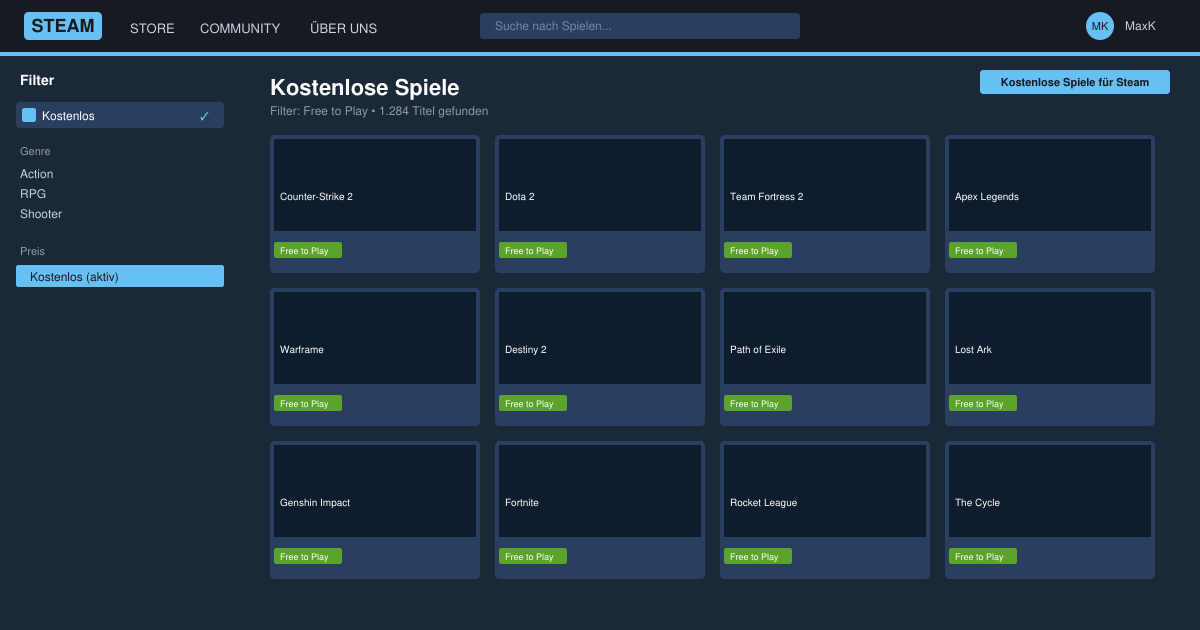
Task: Click the '1.284 Titel gefunden' filter summary
Action: (434, 111)
